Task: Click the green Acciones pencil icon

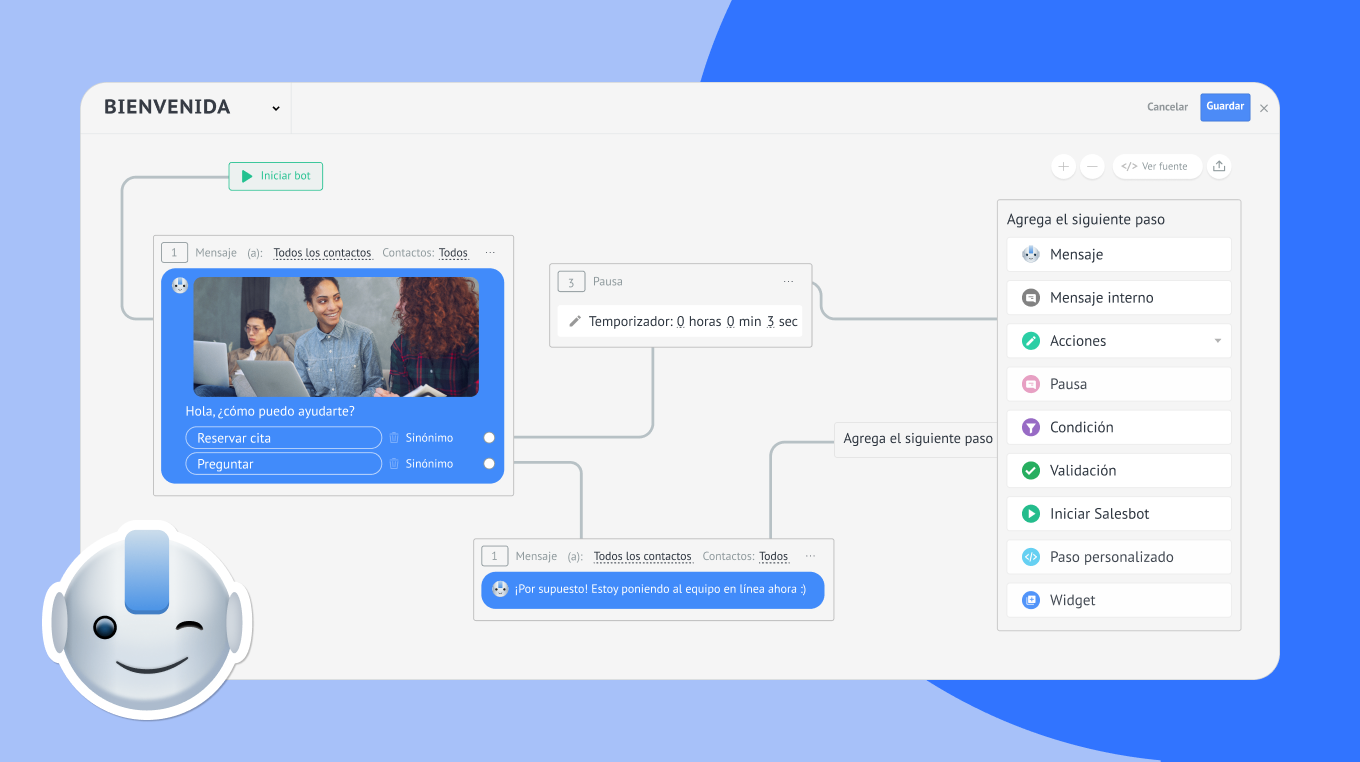Action: [1031, 341]
